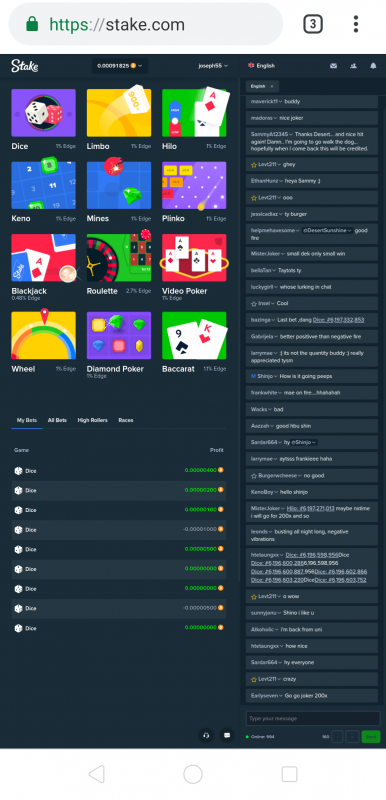Viewport: 386px width, 800px height.
Task: Launch the Mines game card
Action: [119, 185]
